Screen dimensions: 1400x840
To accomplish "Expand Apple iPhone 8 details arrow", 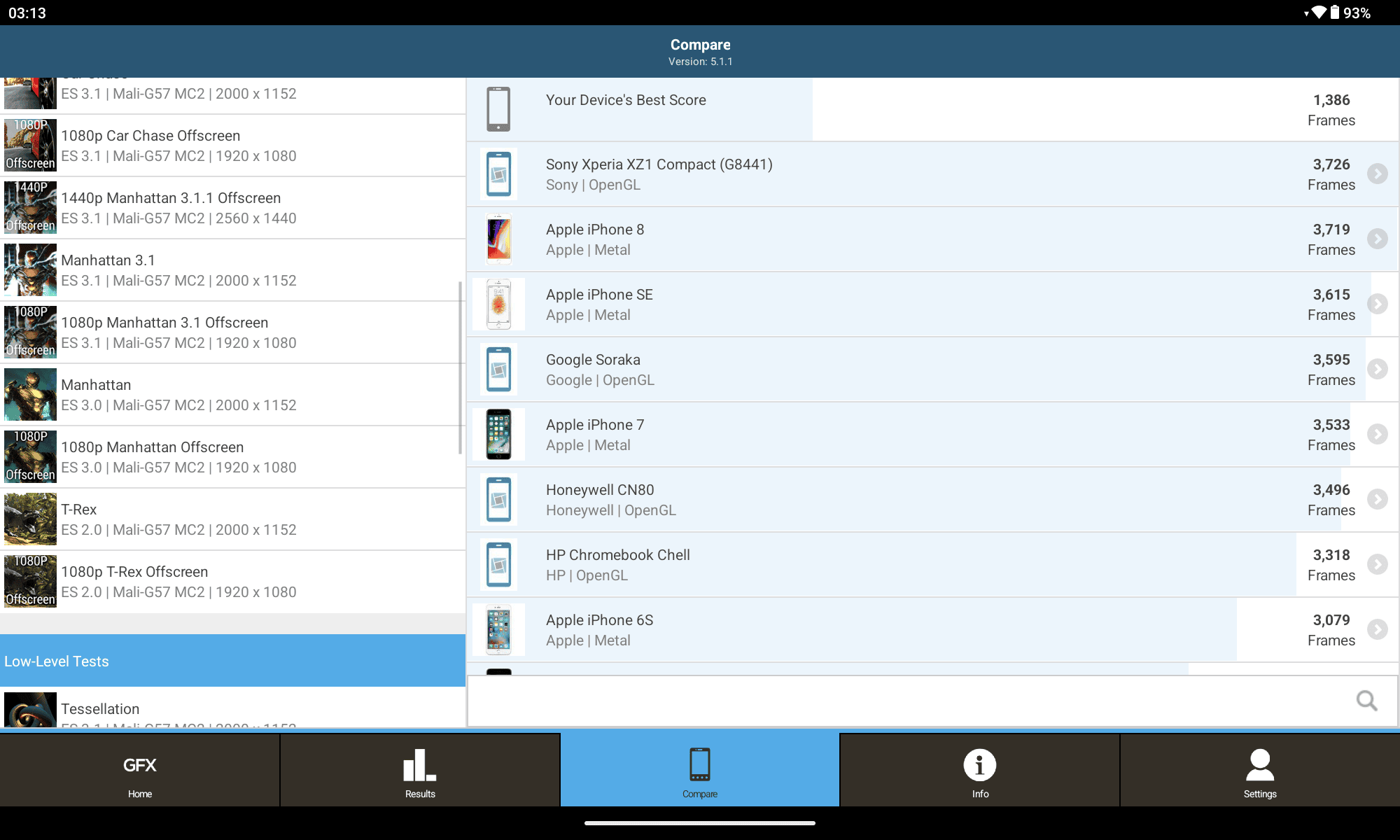I will (x=1378, y=239).
